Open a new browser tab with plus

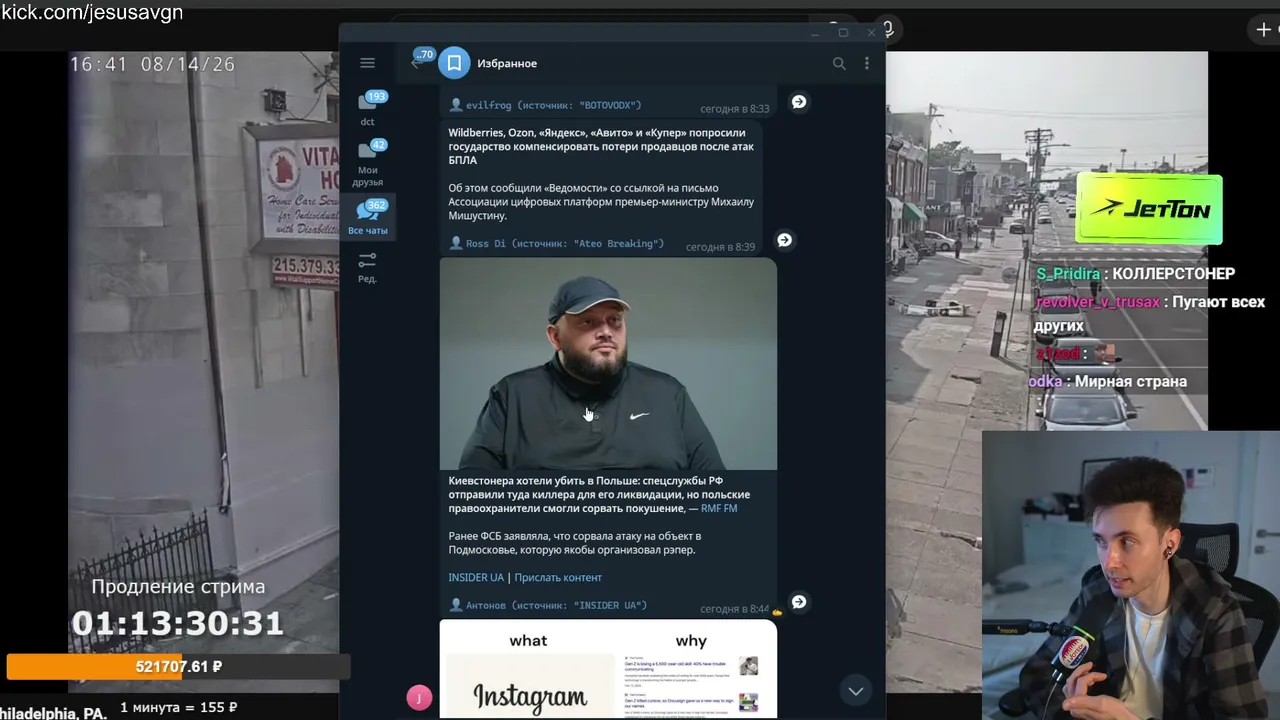[1263, 29]
